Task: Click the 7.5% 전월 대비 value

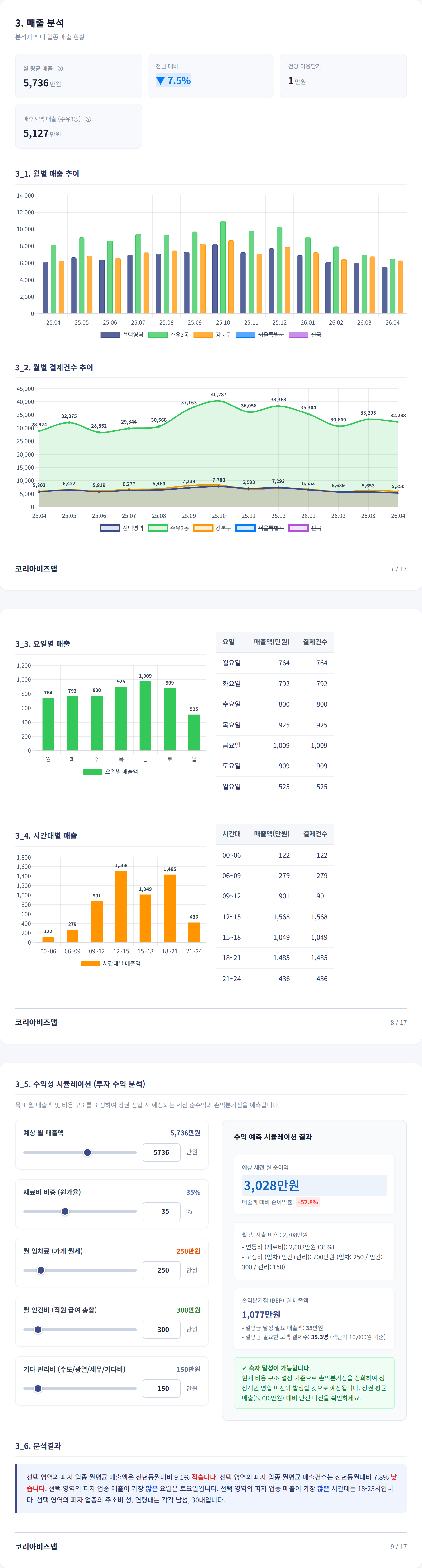Action: [179, 80]
